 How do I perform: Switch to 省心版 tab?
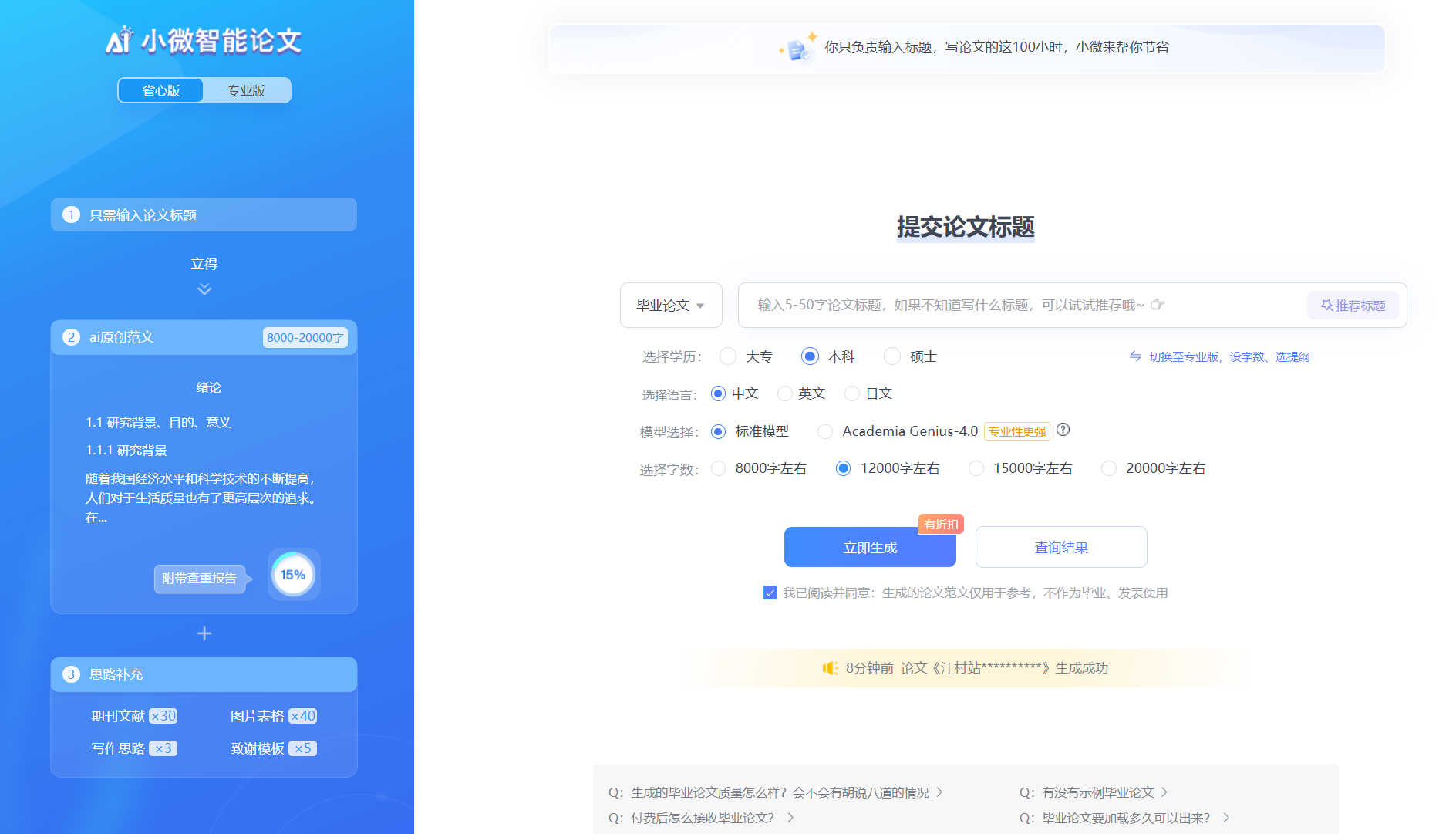point(161,90)
